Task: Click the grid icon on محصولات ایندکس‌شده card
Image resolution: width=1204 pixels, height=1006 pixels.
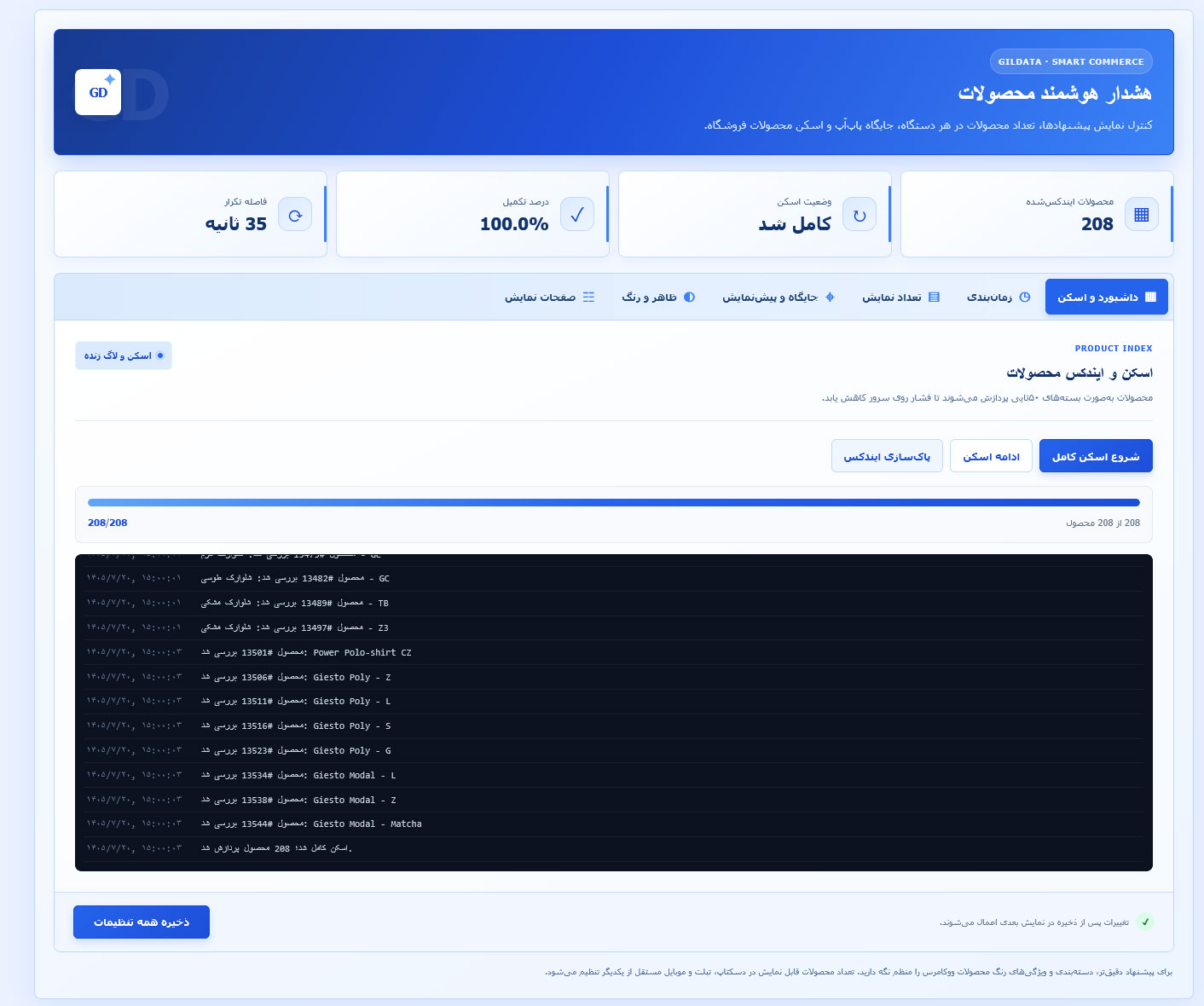Action: 1142,215
